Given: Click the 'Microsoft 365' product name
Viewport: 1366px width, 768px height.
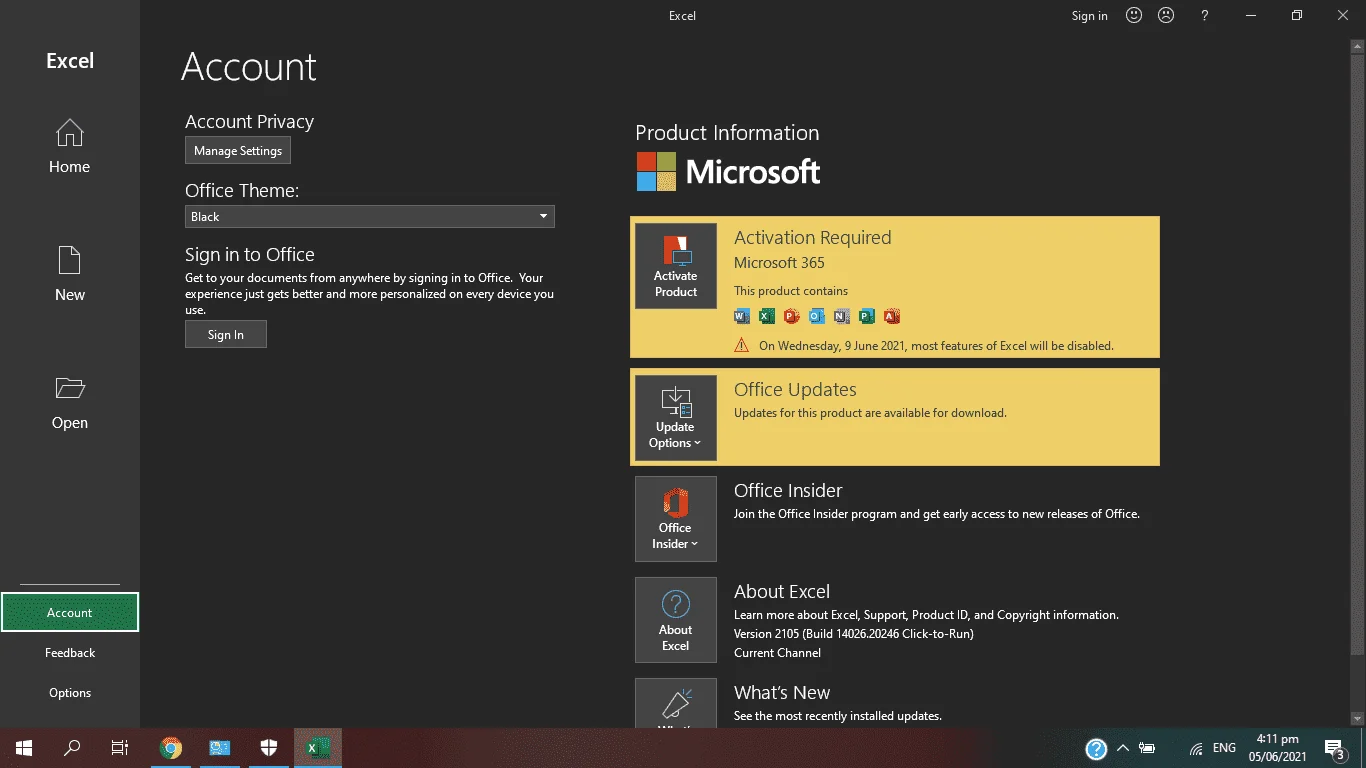Looking at the screenshot, I should (x=779, y=263).
